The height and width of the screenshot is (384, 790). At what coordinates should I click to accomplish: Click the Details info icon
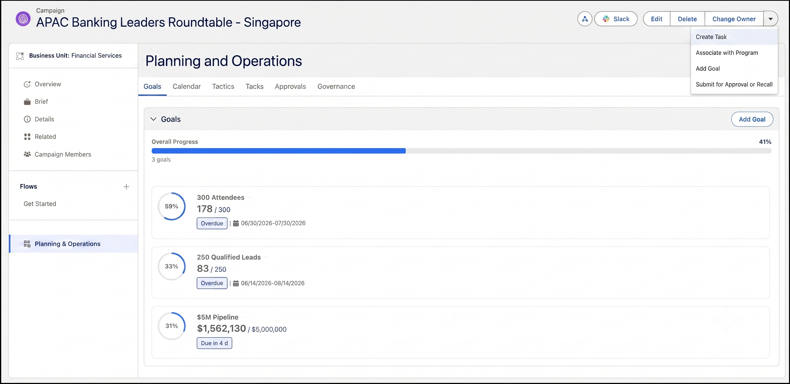27,119
